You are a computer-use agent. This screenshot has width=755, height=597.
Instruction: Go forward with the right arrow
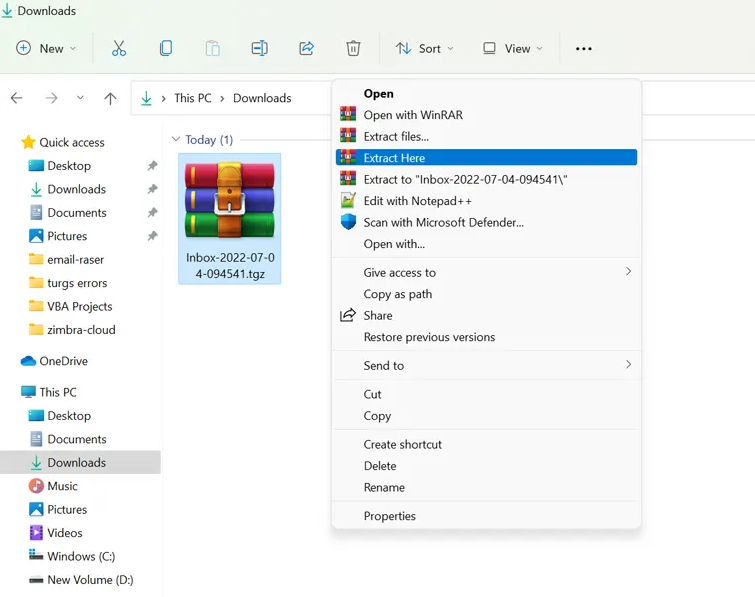pyautogui.click(x=51, y=98)
